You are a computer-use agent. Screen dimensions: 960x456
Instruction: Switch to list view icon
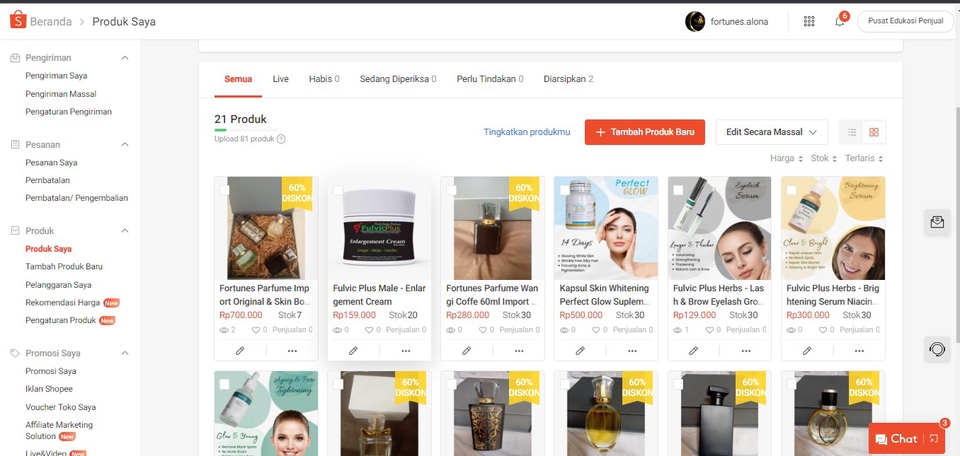pyautogui.click(x=852, y=132)
